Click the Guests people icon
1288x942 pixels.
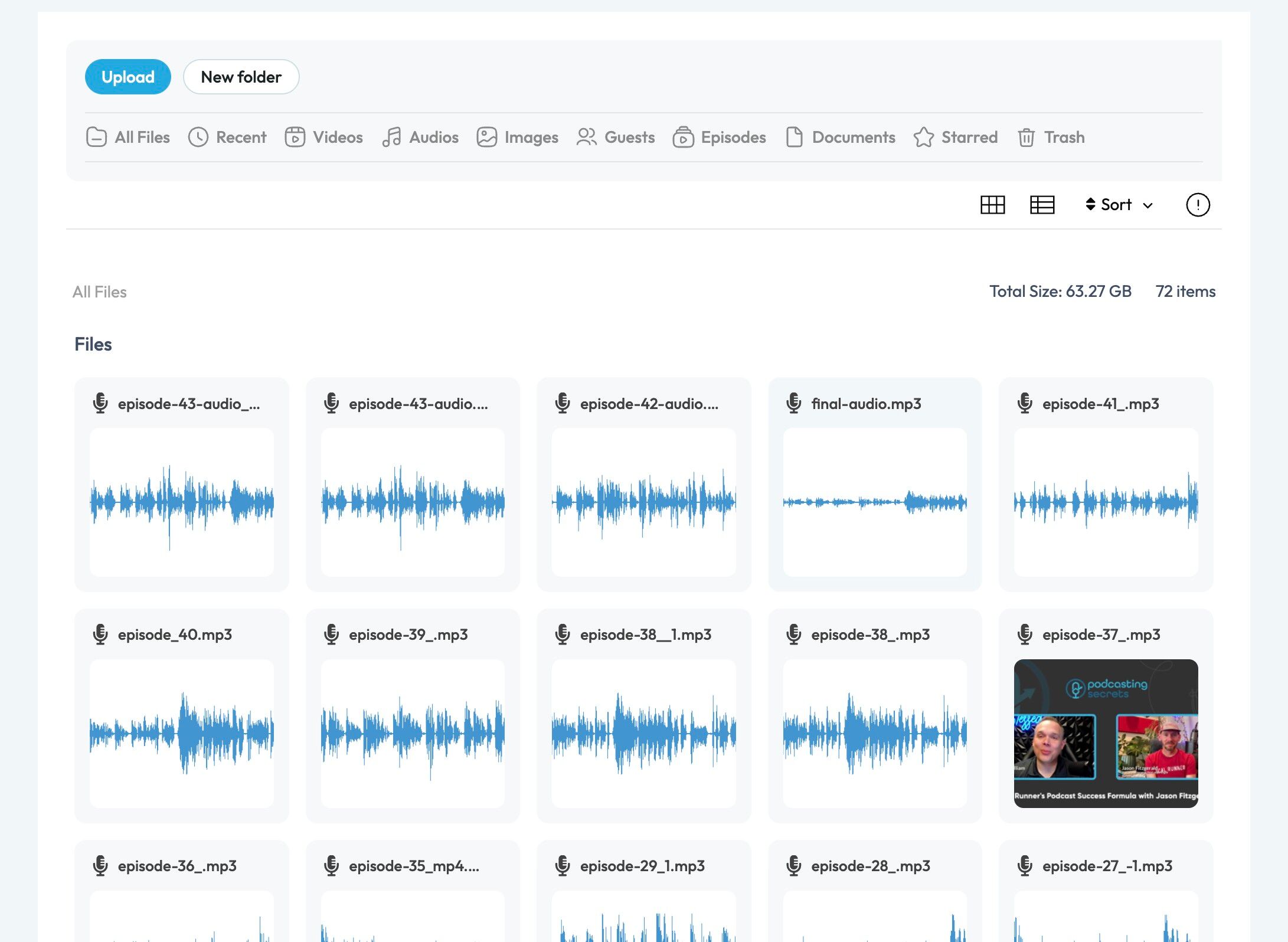coord(586,138)
